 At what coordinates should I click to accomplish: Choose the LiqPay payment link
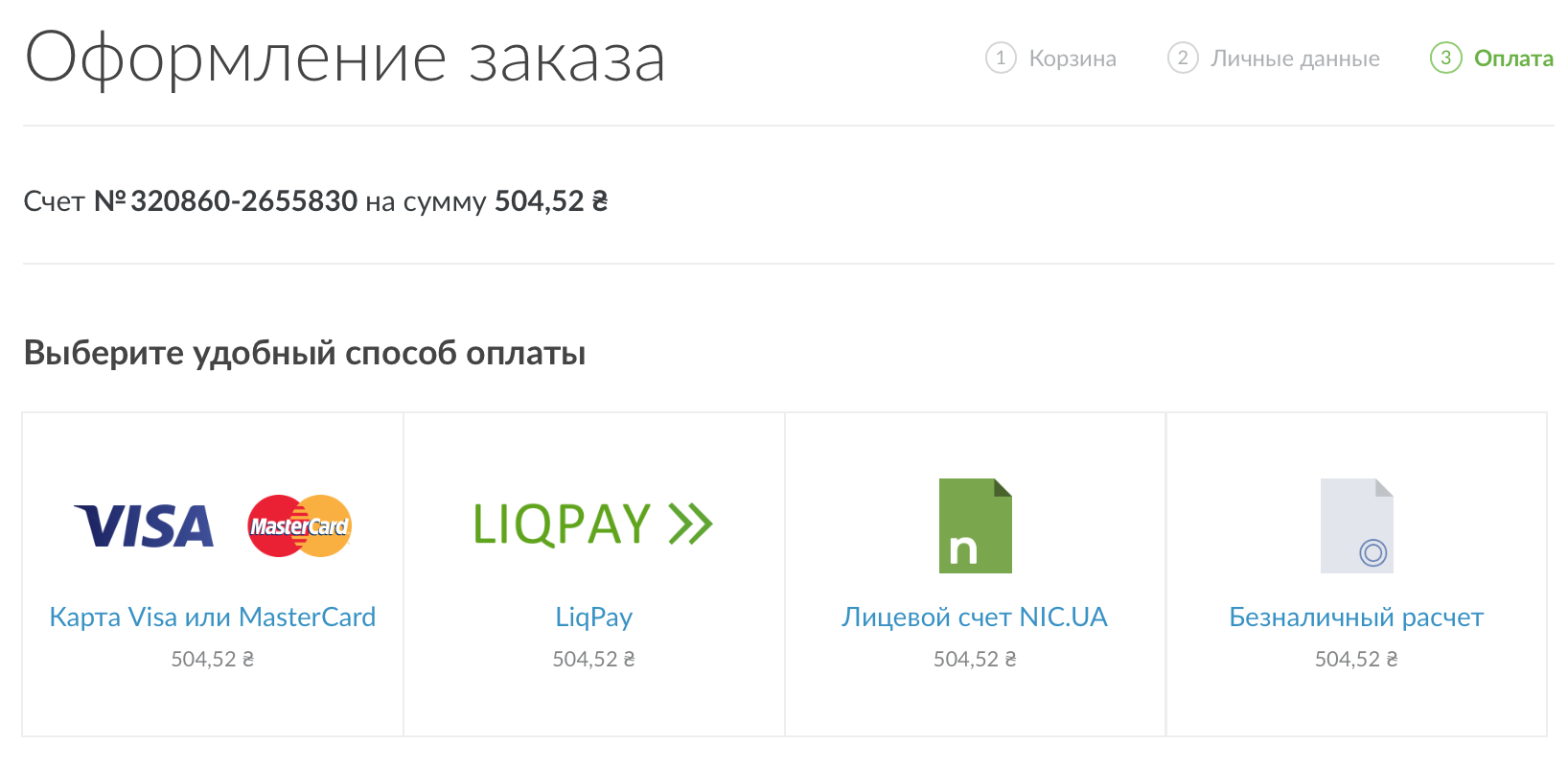pos(593,617)
